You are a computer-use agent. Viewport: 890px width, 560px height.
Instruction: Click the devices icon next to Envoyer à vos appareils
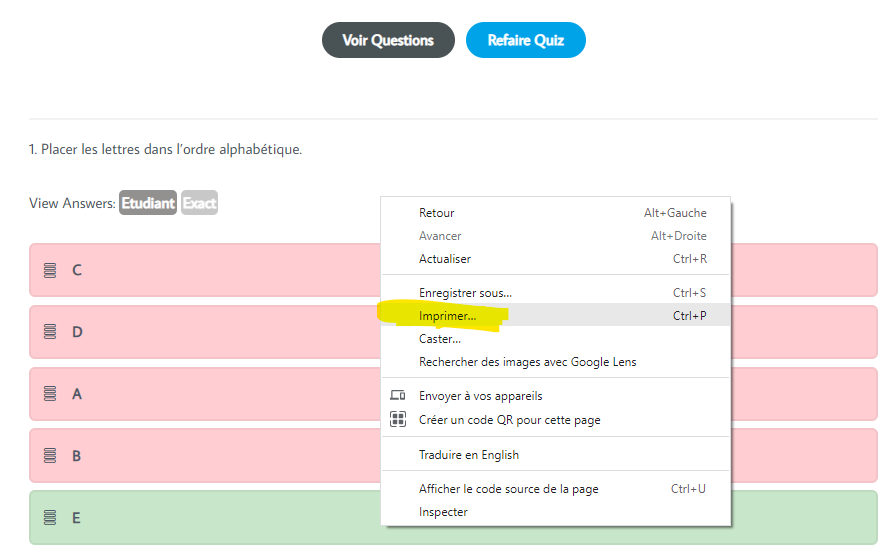pos(398,395)
